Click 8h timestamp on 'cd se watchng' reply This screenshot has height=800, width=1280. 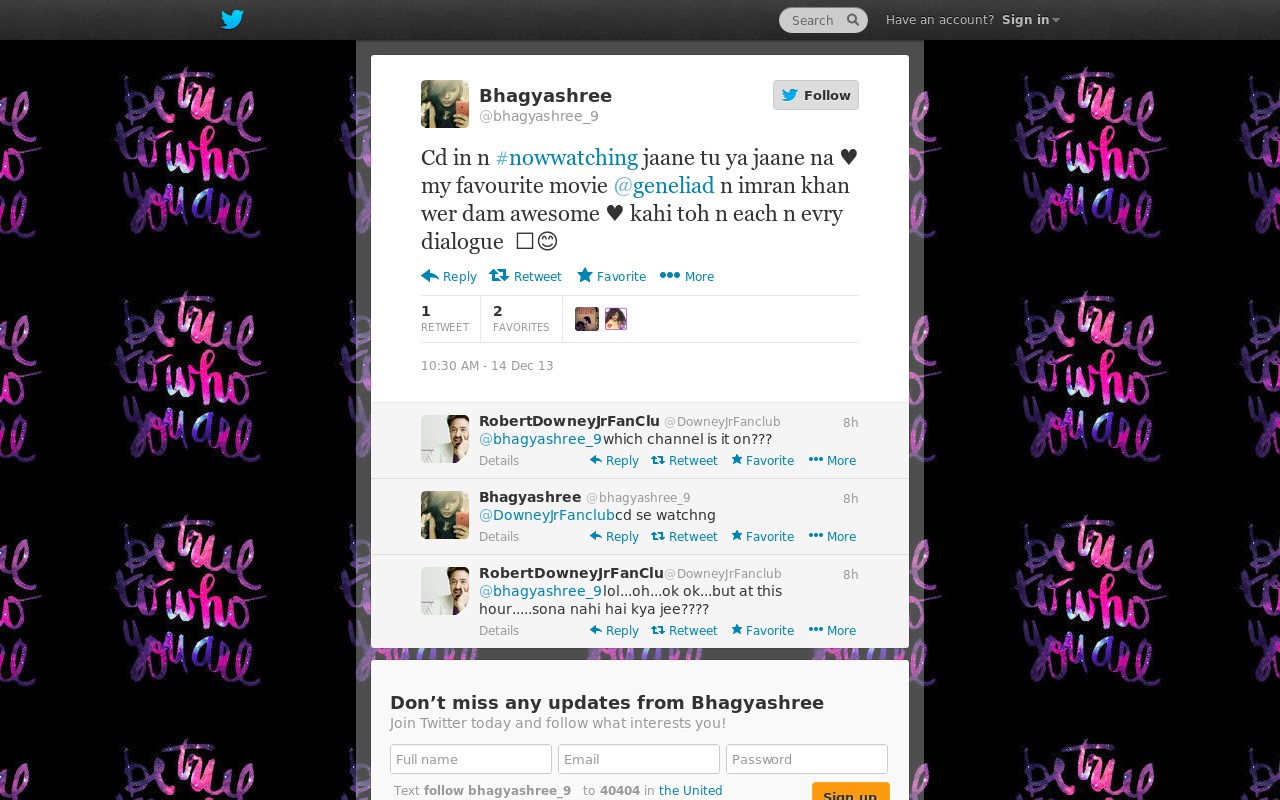point(850,499)
